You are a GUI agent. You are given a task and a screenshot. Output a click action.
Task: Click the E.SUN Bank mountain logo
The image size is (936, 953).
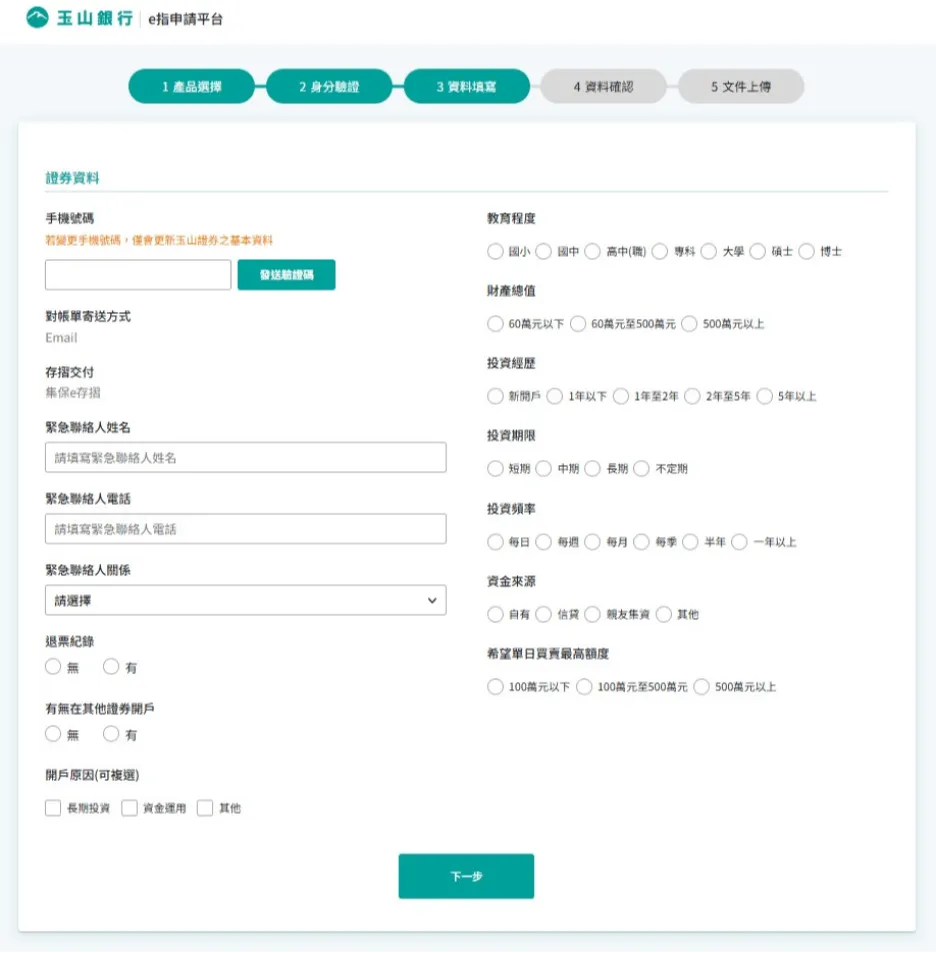coord(36,18)
